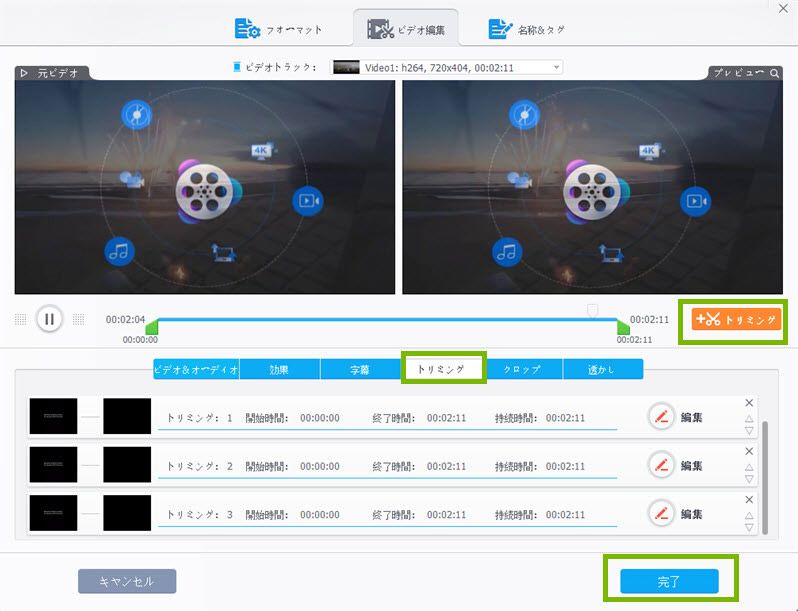Edit trimming clip 3 with pencil icon
This screenshot has height=611, width=798.
(x=660, y=514)
